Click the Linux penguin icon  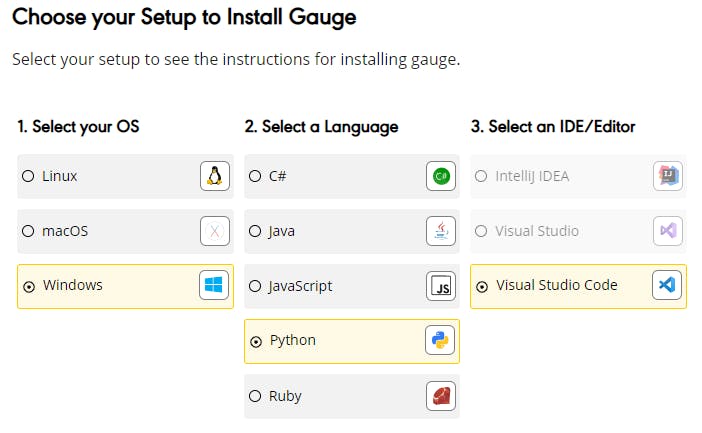coord(213,176)
